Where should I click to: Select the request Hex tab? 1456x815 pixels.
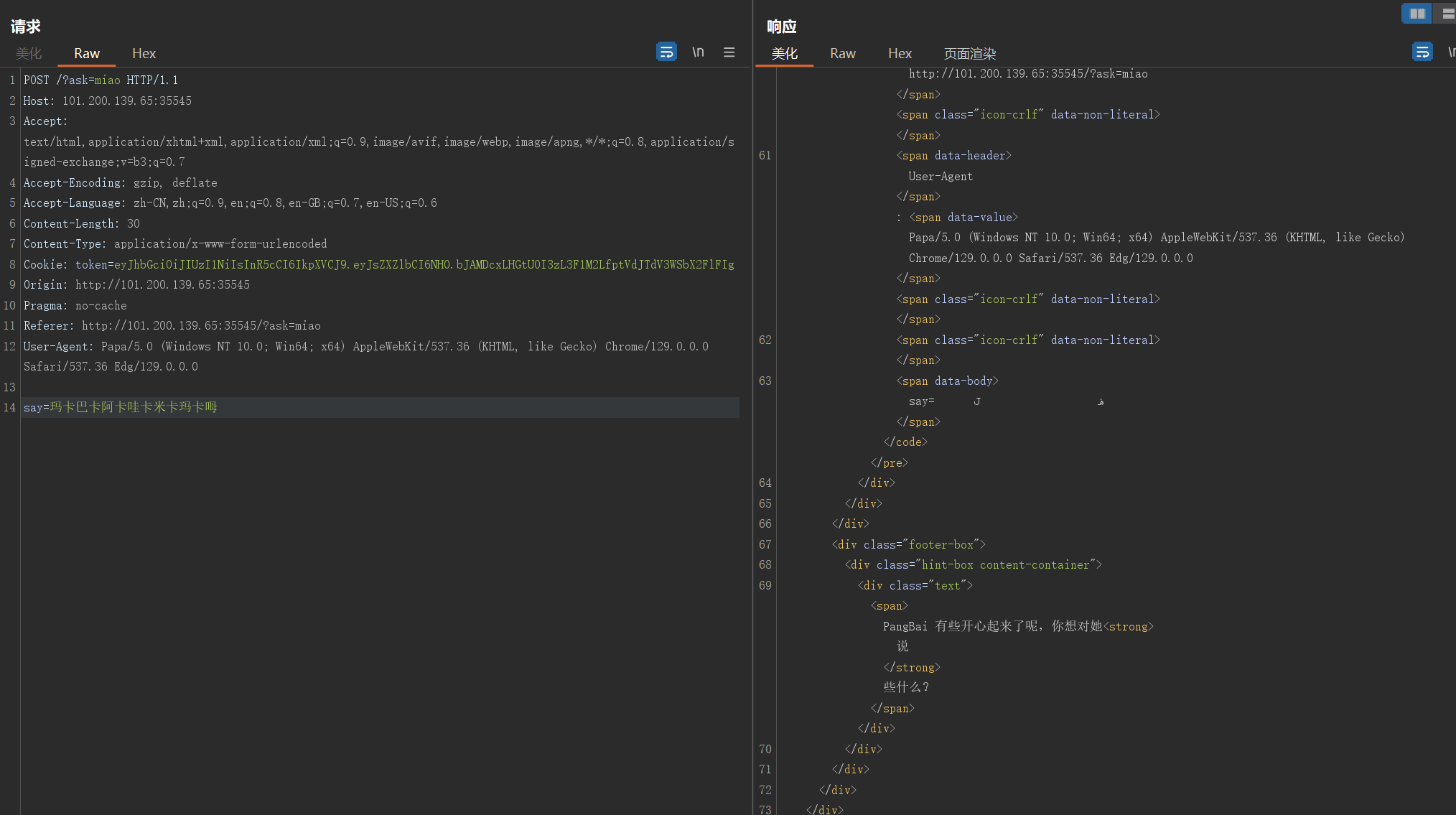pyautogui.click(x=144, y=53)
